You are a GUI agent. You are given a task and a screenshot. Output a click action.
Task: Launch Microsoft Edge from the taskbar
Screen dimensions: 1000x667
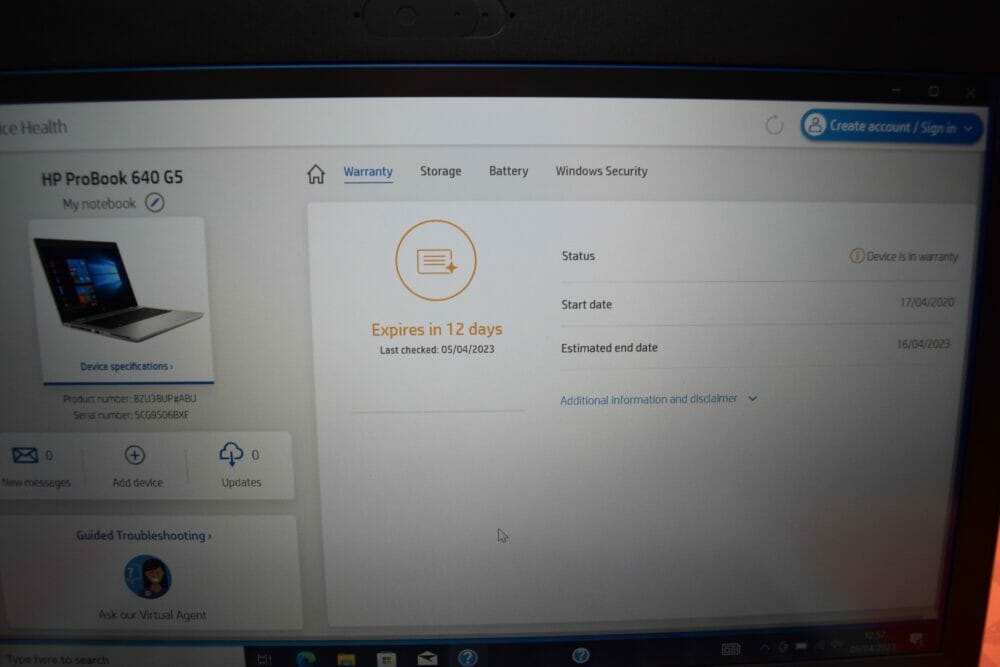tap(306, 658)
